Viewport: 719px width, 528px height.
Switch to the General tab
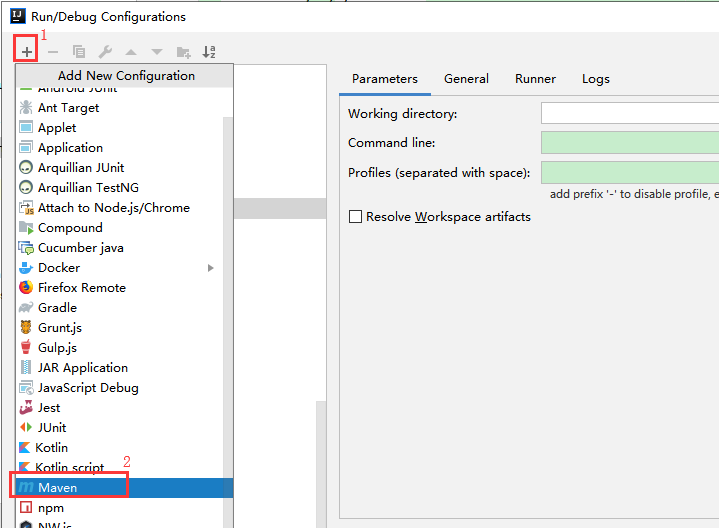click(x=466, y=79)
